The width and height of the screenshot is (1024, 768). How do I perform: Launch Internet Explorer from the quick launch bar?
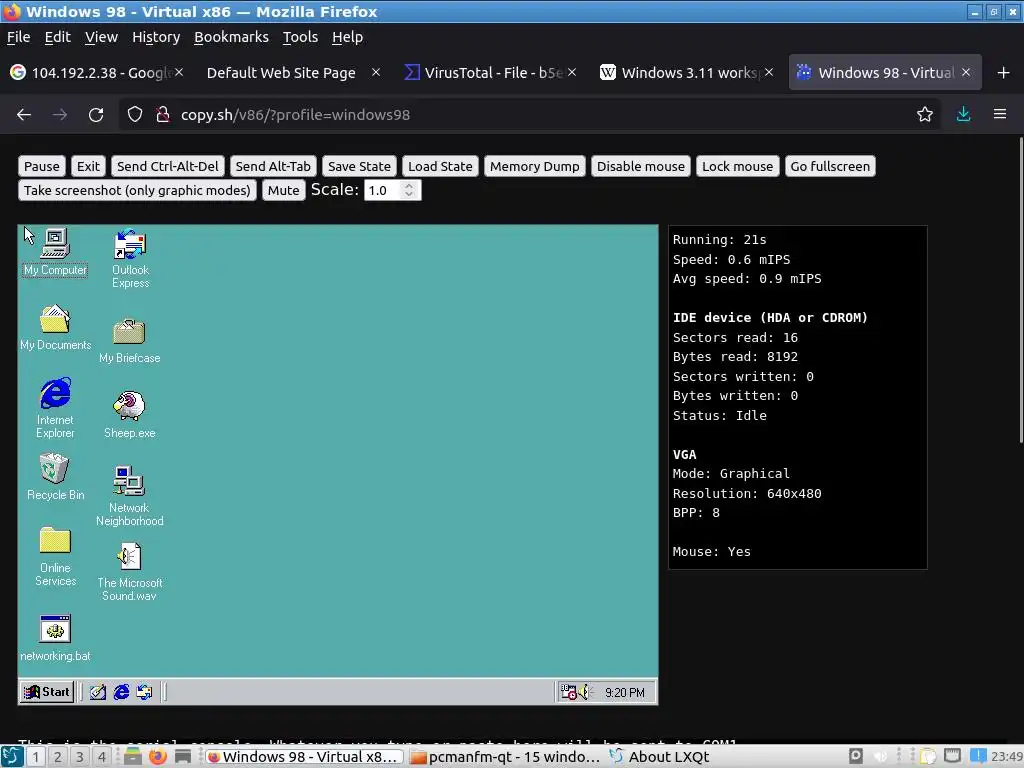[121, 692]
